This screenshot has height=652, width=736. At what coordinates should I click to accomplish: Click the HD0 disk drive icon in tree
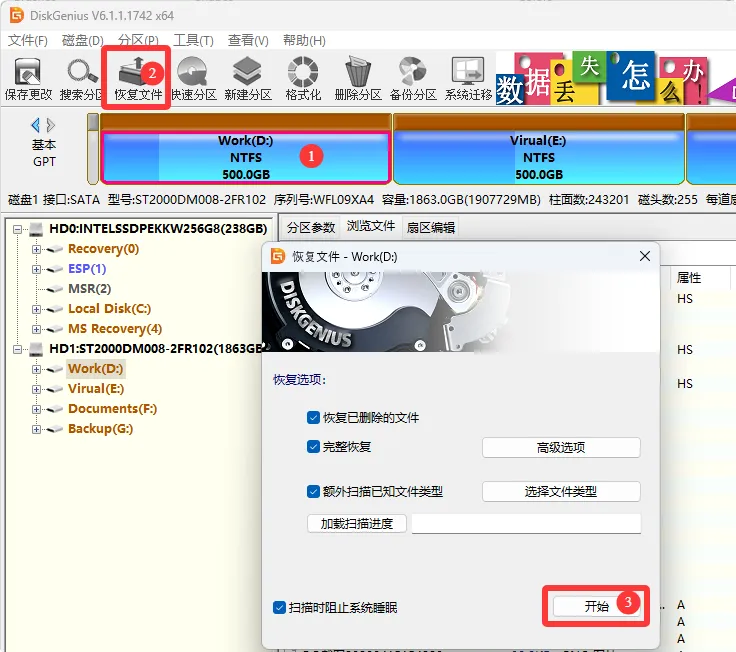point(36,229)
